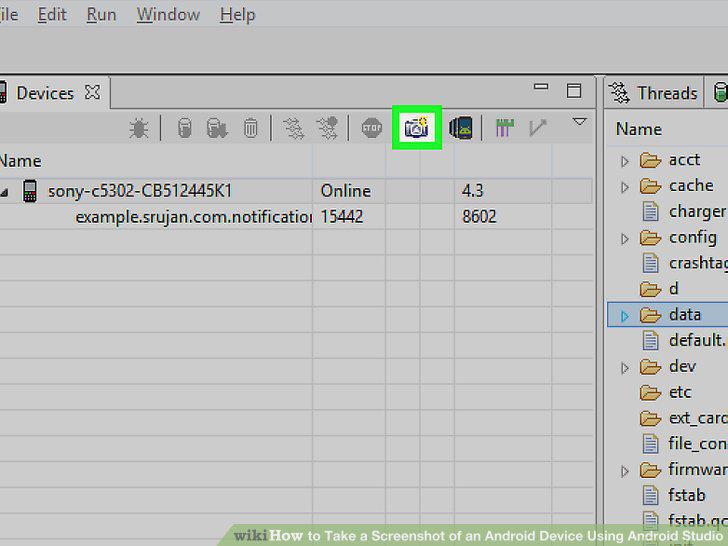Viewport: 728px width, 546px height.
Task: Click the Debug selected process bug icon
Action: [x=138, y=129]
